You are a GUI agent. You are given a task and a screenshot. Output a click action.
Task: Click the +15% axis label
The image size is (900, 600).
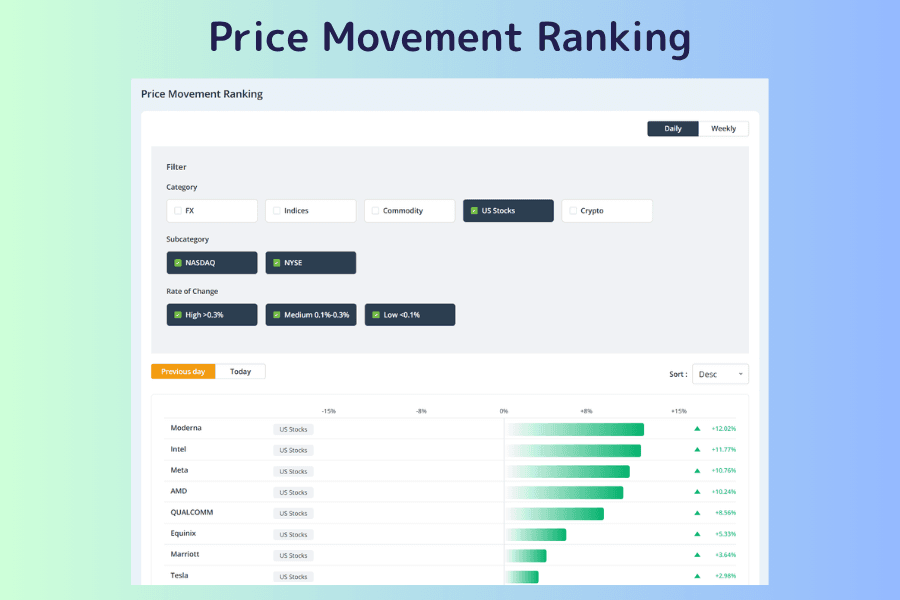pos(678,411)
